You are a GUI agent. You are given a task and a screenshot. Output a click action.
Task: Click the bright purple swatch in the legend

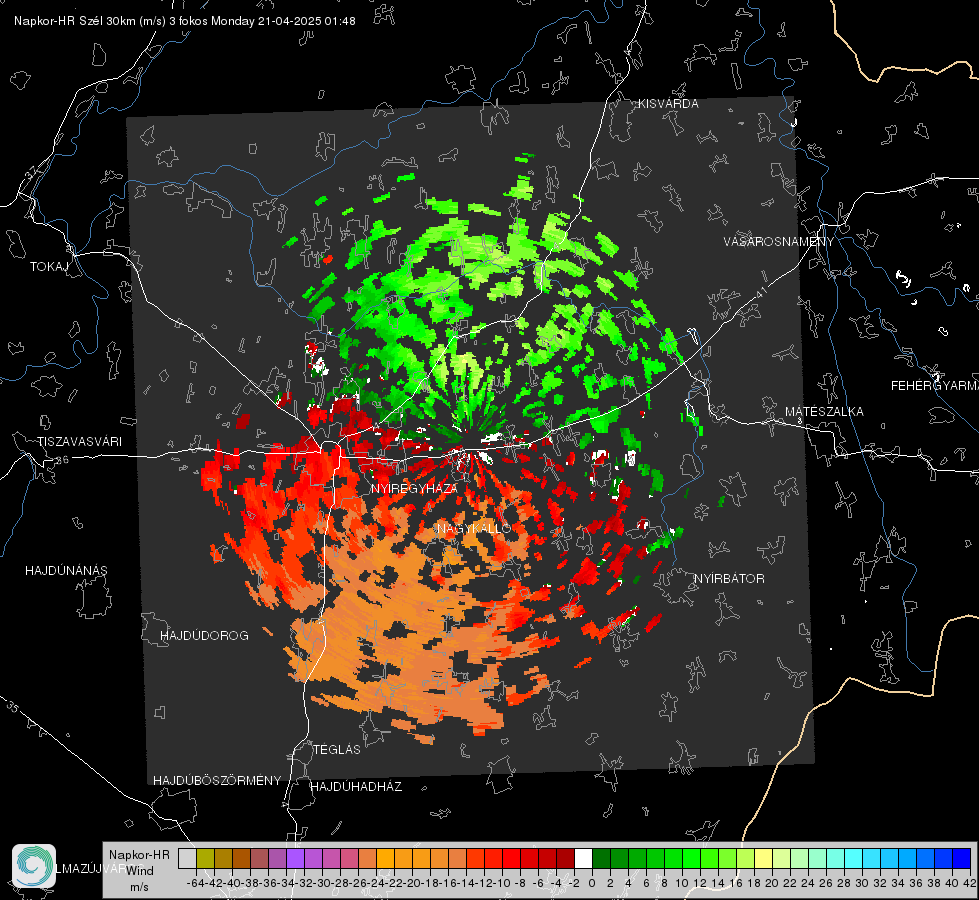[x=295, y=858]
